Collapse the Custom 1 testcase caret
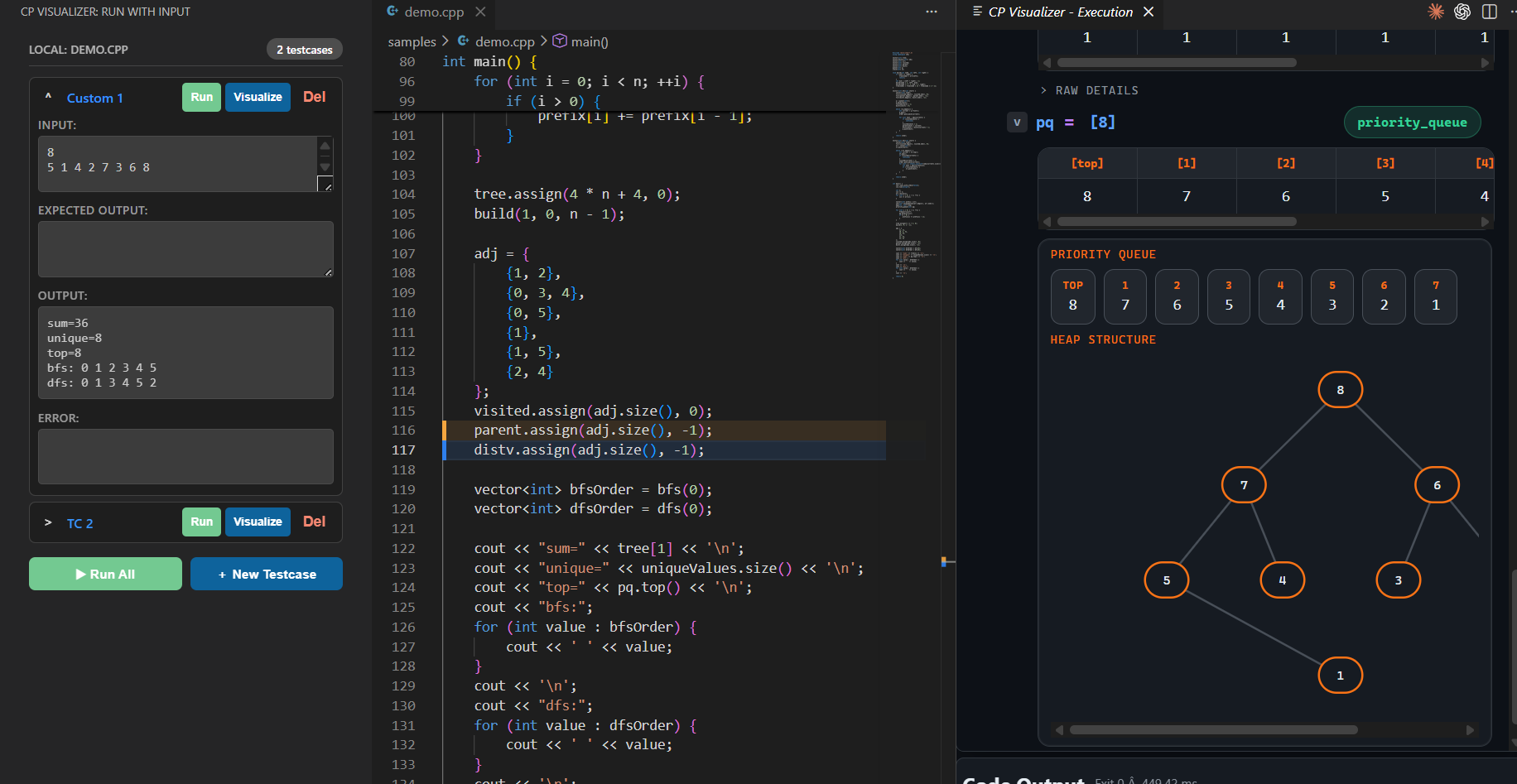This screenshot has height=784, width=1517. click(x=48, y=97)
